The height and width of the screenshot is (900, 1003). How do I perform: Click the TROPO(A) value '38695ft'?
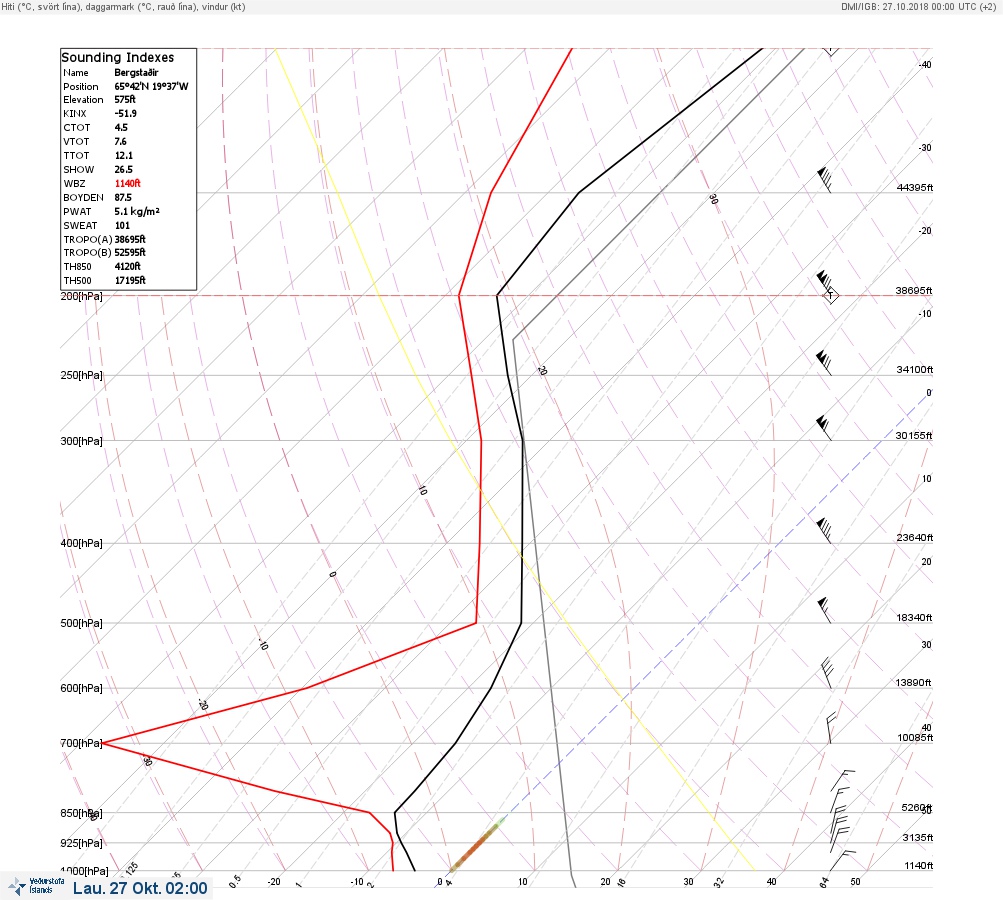click(130, 239)
